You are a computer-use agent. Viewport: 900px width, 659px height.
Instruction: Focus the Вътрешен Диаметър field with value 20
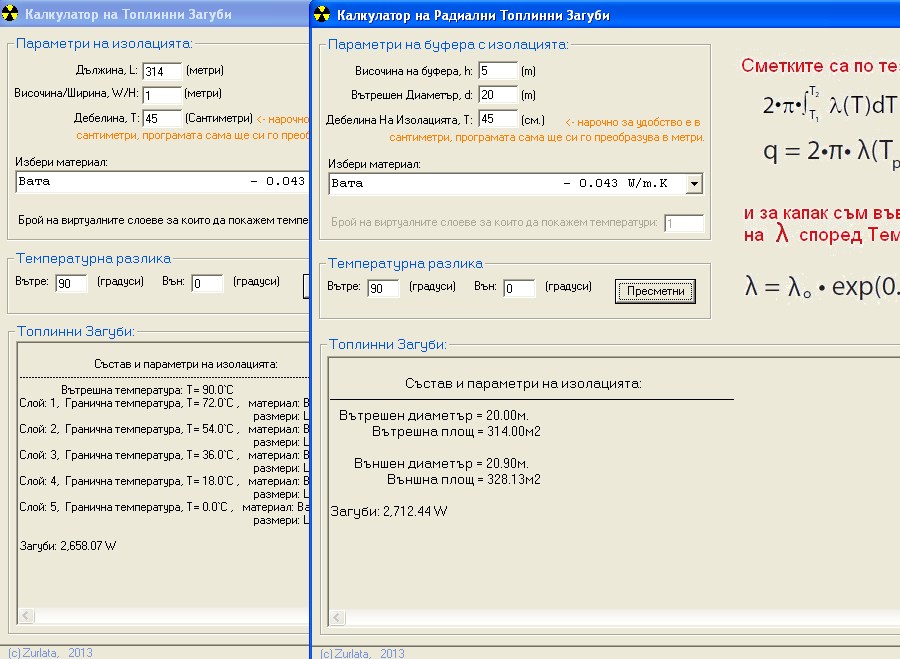pos(497,95)
